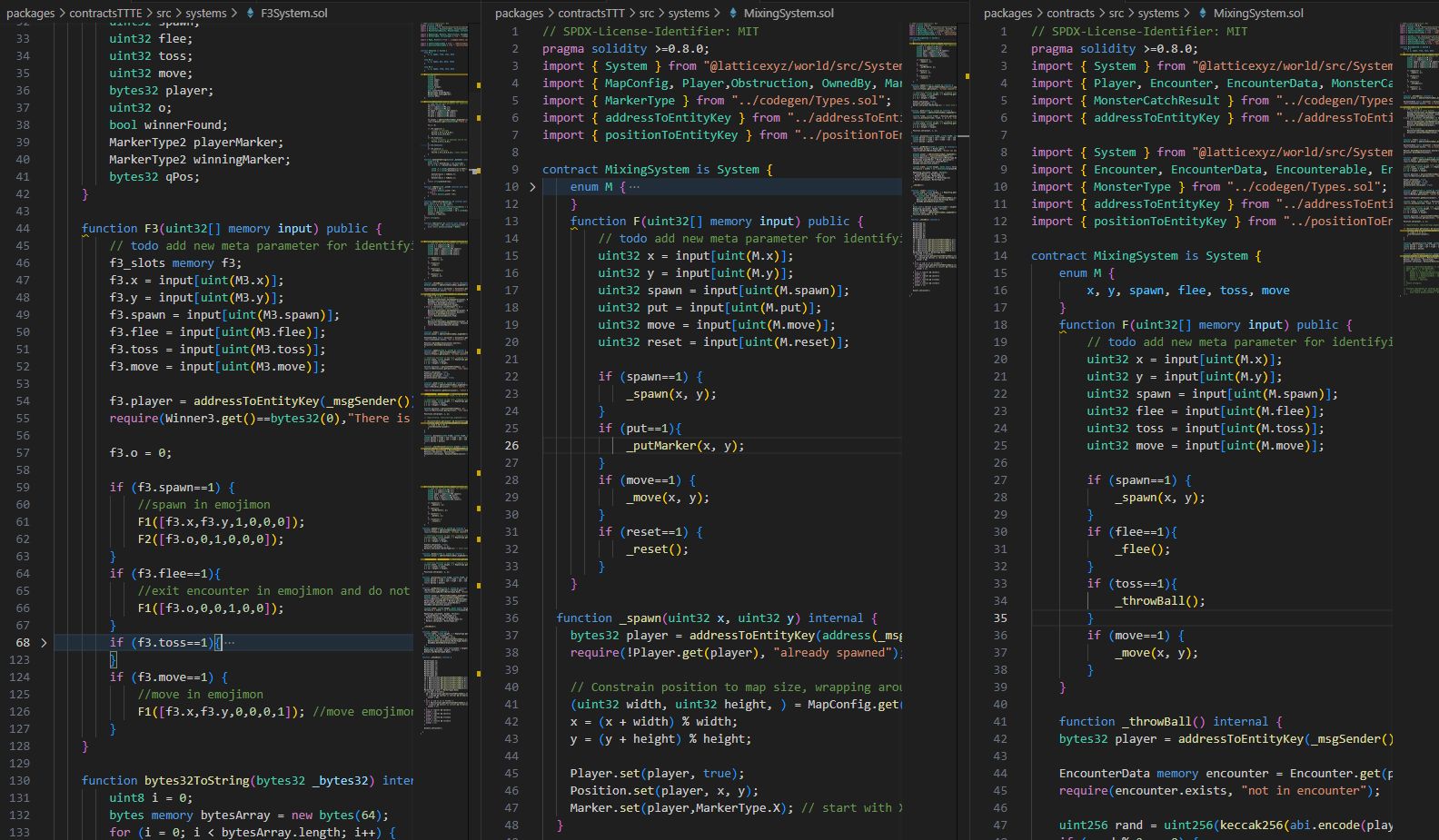Image resolution: width=1439 pixels, height=840 pixels.
Task: Click 'f3.o = 0;' line in F3System.sol
Action: pyautogui.click(x=141, y=453)
